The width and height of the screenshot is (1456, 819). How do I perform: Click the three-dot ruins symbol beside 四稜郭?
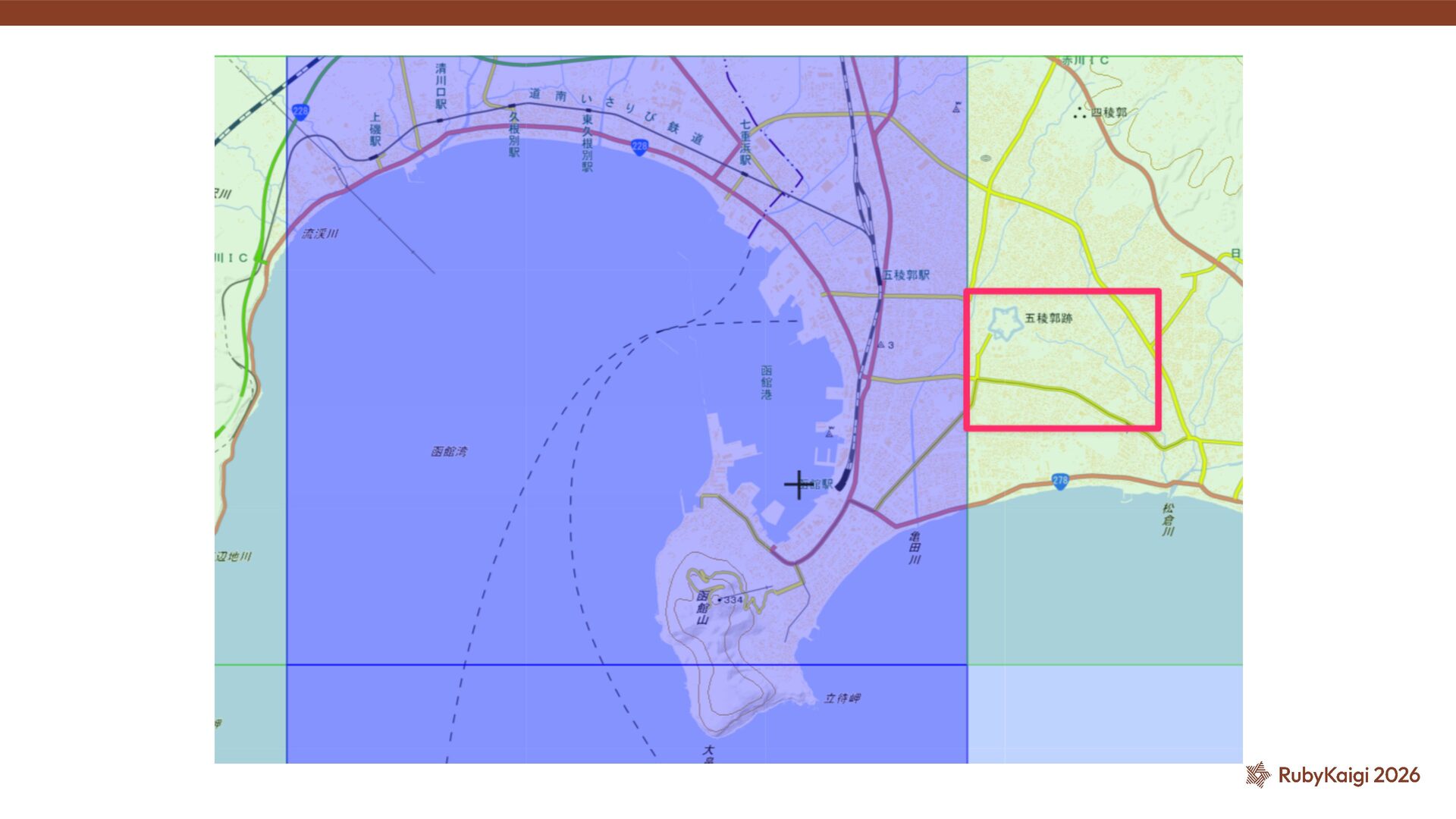[1080, 114]
